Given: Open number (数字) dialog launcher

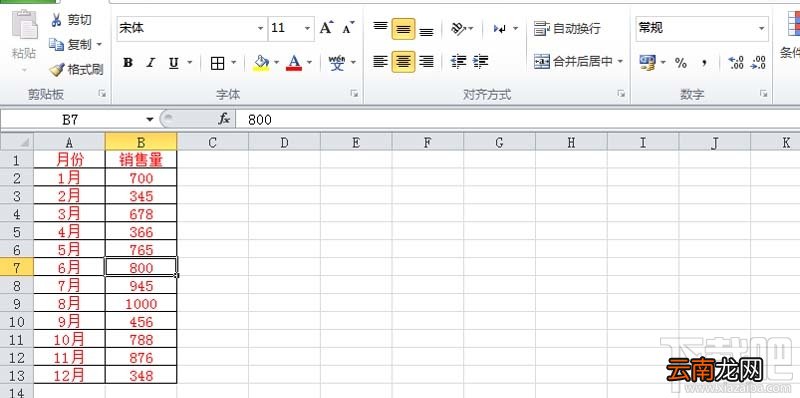Looking at the screenshot, I should pos(764,94).
